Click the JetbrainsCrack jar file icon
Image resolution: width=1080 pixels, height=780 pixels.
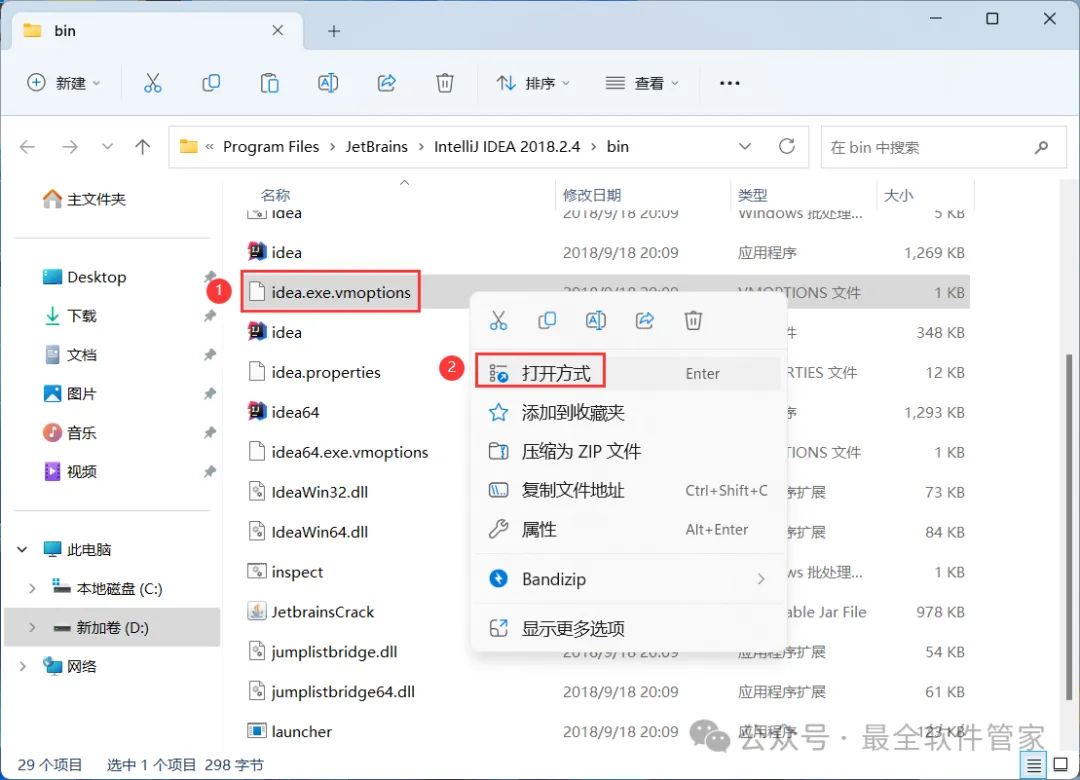257,611
